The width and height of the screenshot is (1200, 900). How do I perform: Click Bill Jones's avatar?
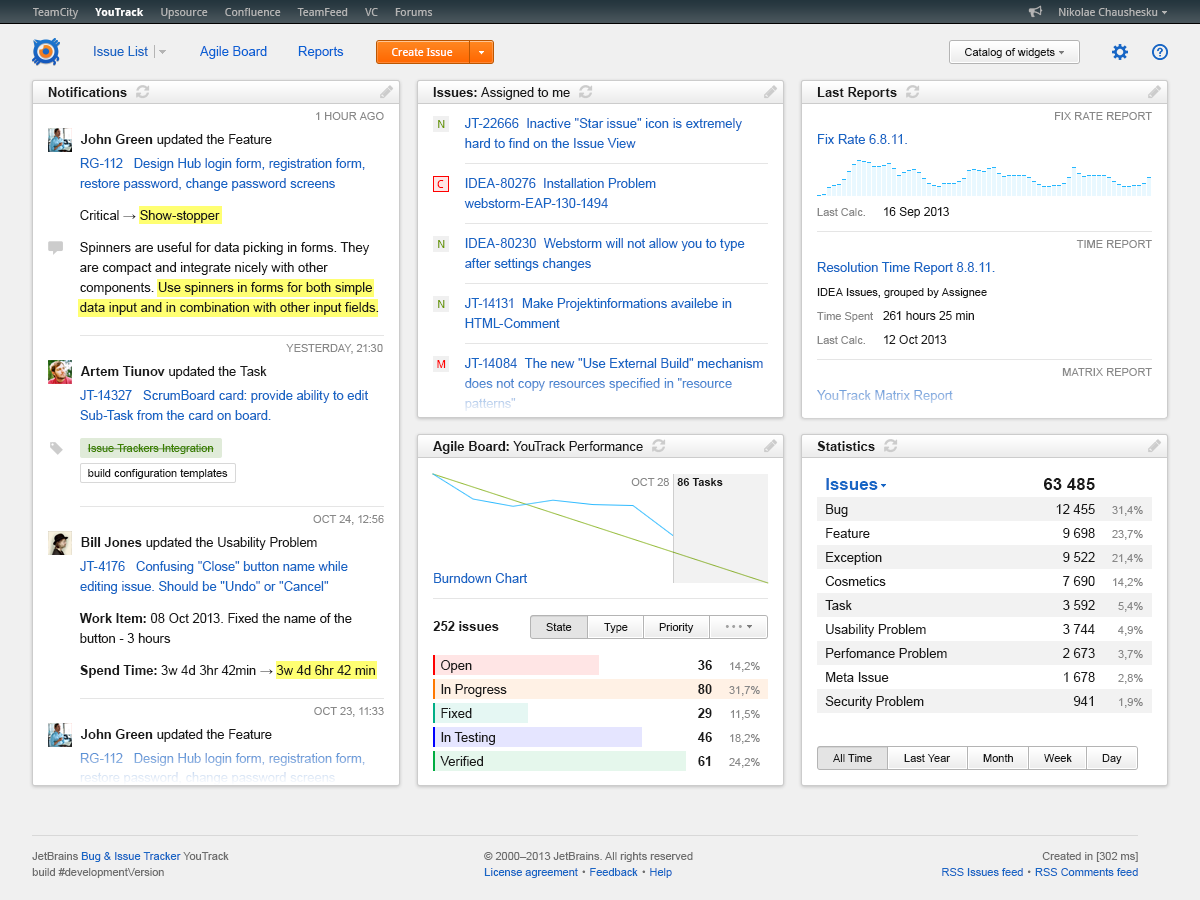tap(60, 543)
